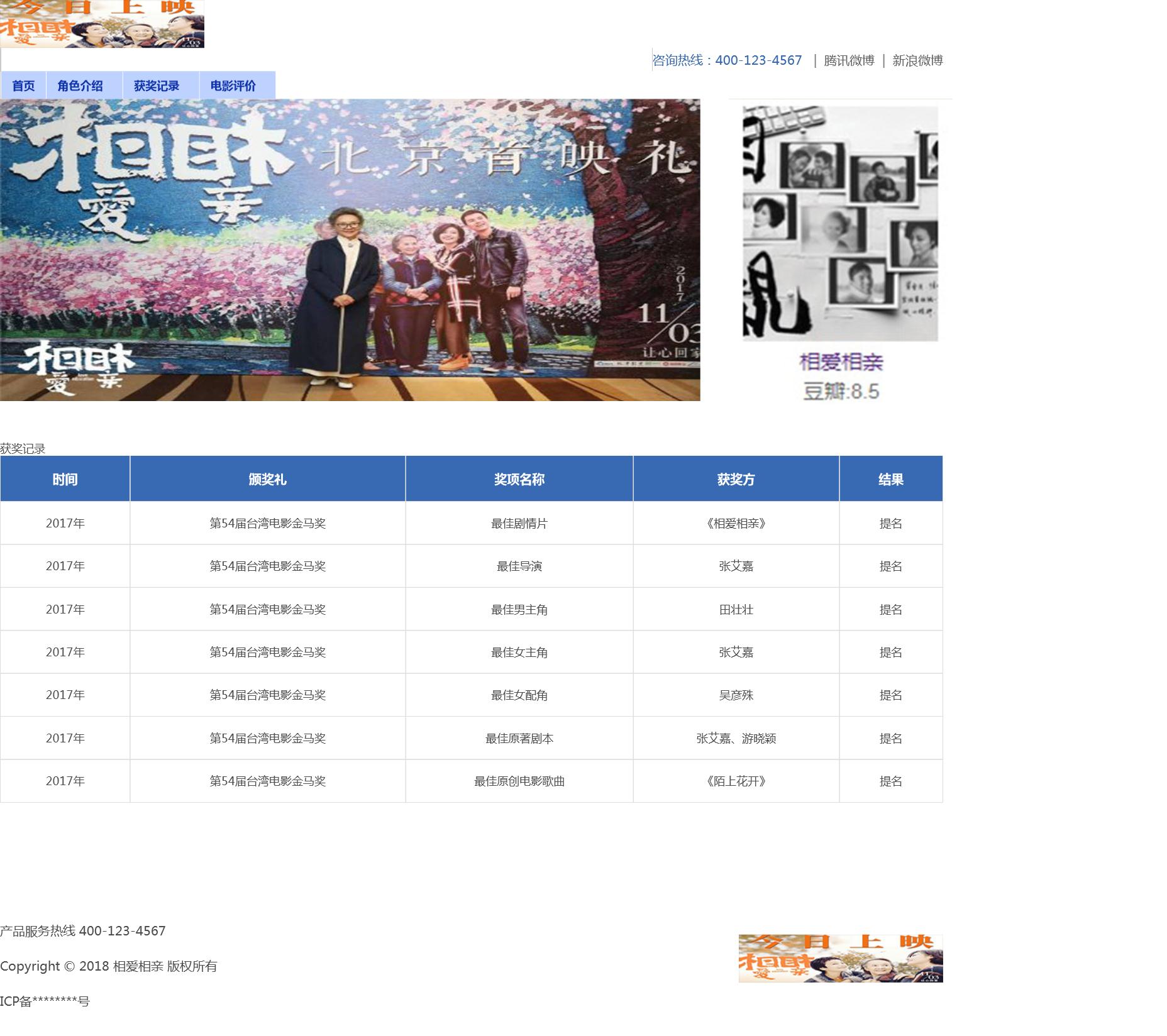Image resolution: width=1167 pixels, height=1036 pixels.
Task: Click the 腾讯微博 link
Action: [x=849, y=60]
